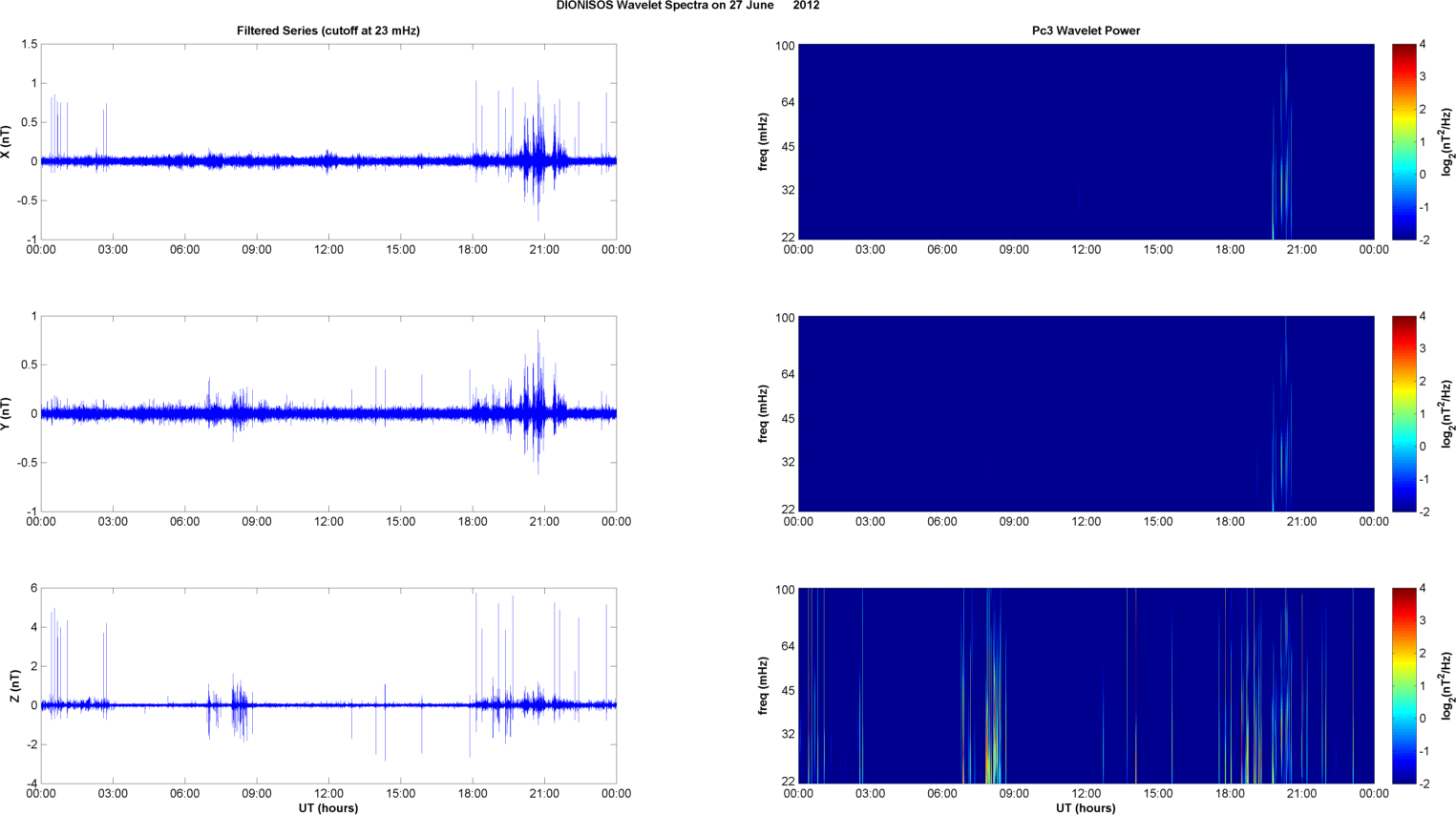Click the DIONISOS Wavelet Spectra figure title

[687, 6]
